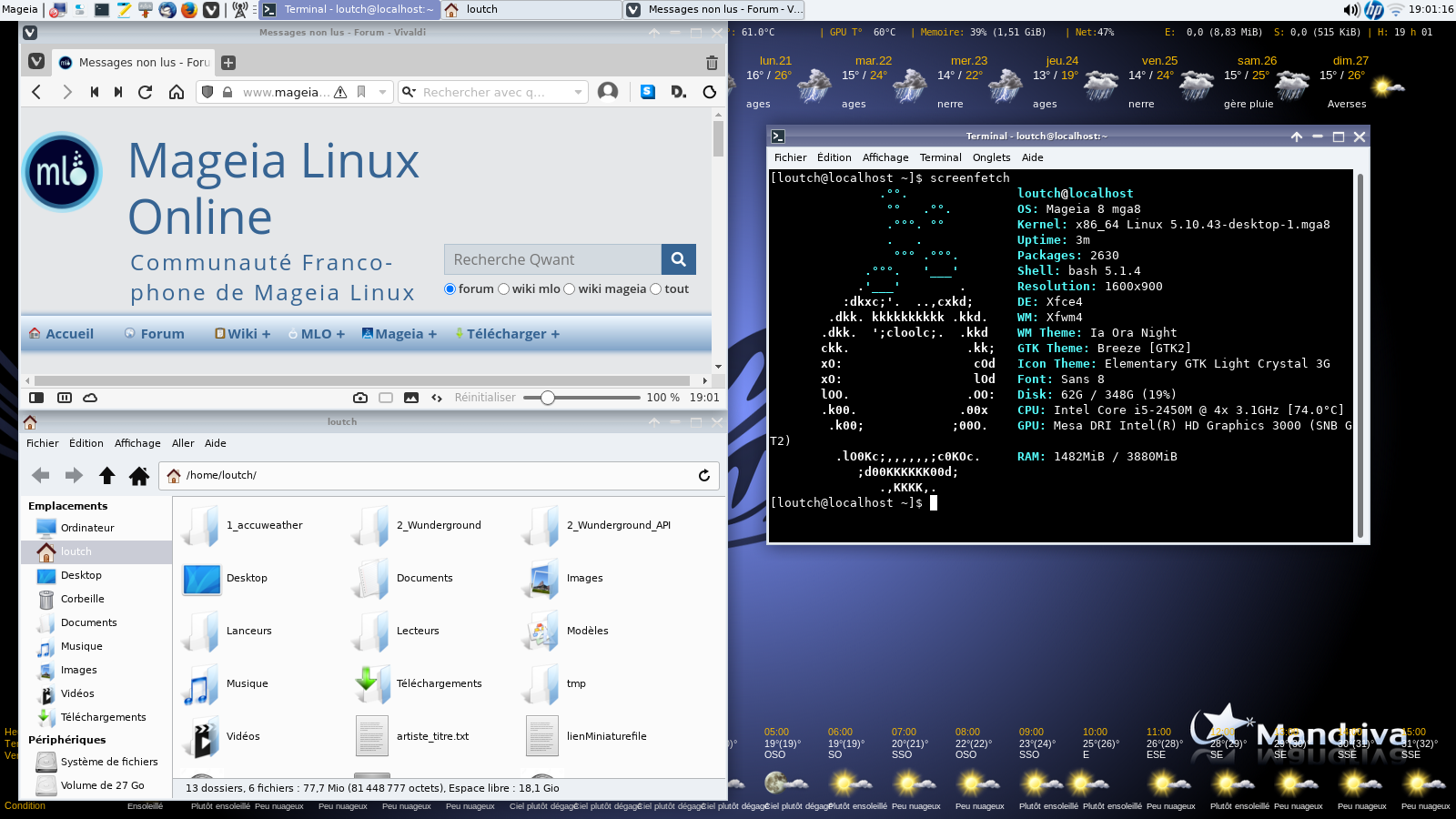Screen dimensions: 1456x819
Task: Click file manager forward arrow
Action: [x=74, y=475]
